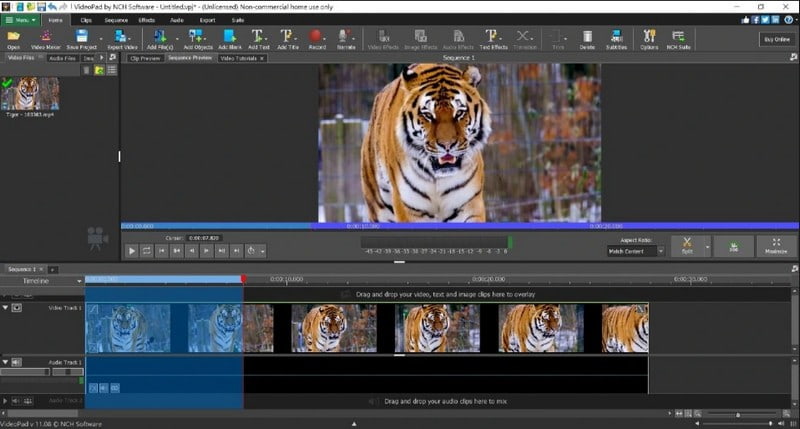Click the Twitter share icon

(x=765, y=20)
